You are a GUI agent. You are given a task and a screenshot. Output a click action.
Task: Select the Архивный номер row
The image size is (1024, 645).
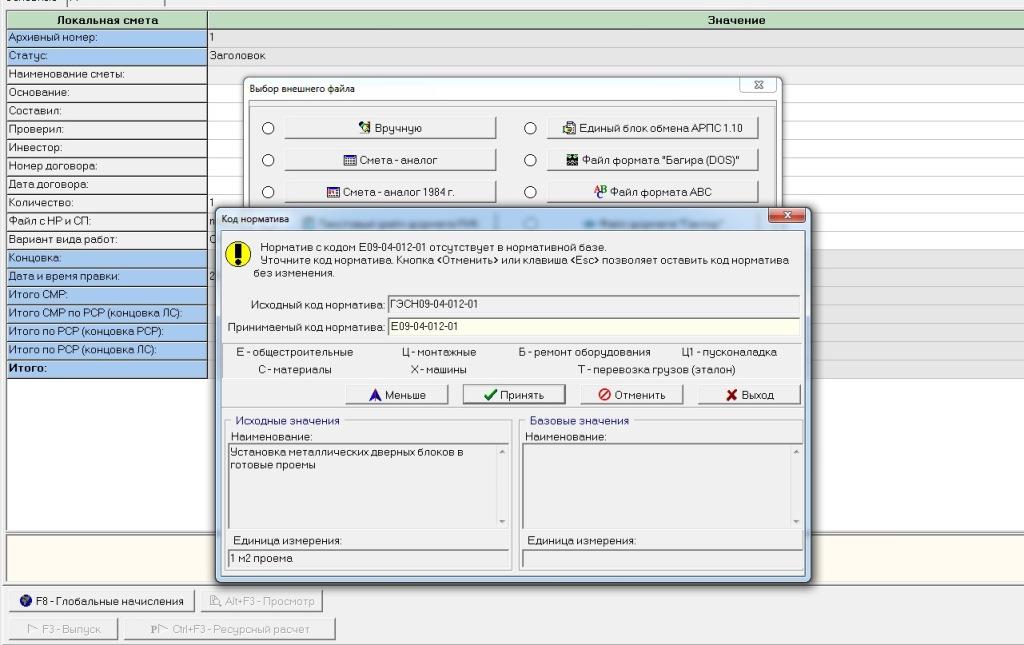coord(107,38)
